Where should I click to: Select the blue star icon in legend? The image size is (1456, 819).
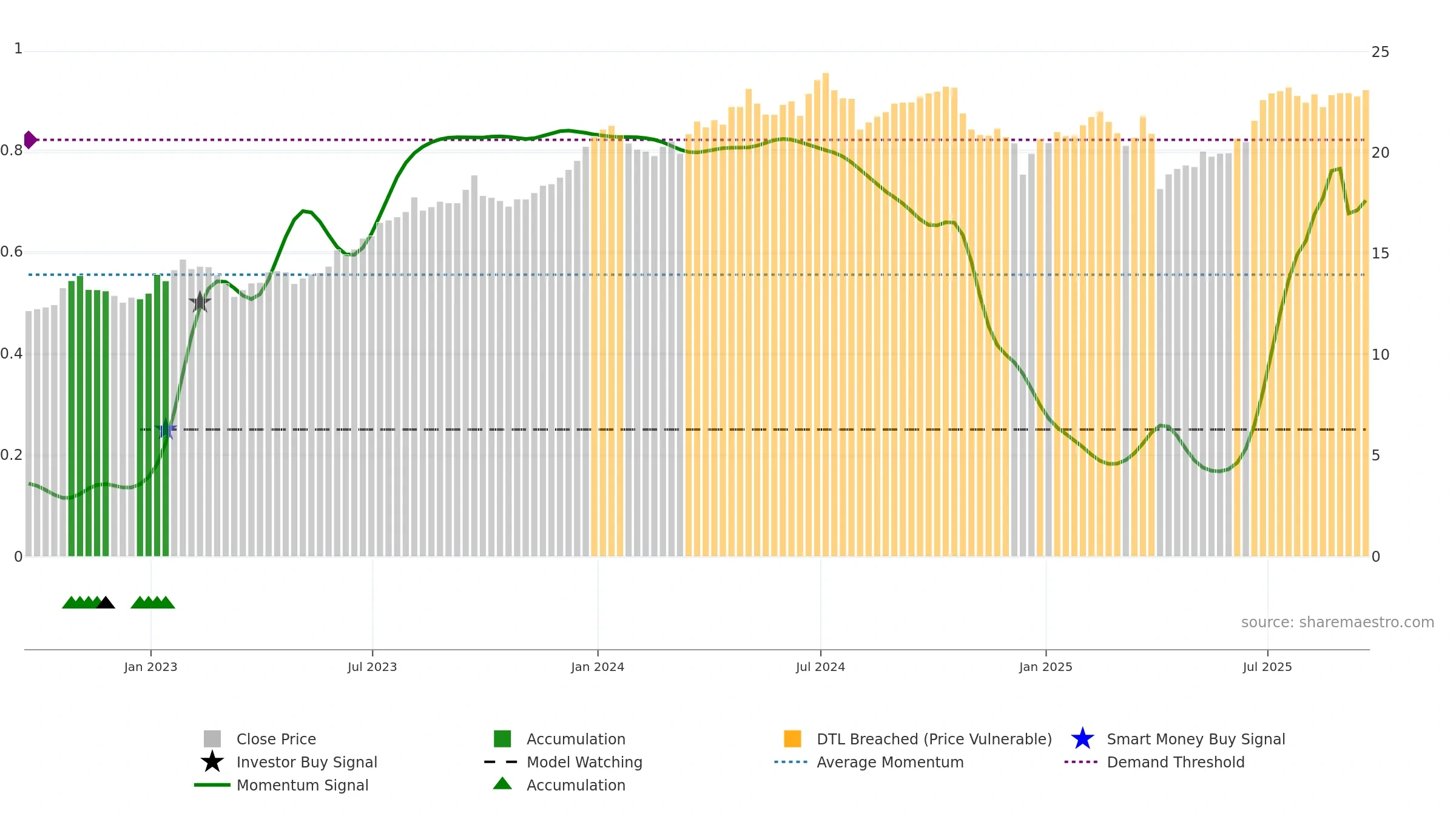coord(1082,739)
